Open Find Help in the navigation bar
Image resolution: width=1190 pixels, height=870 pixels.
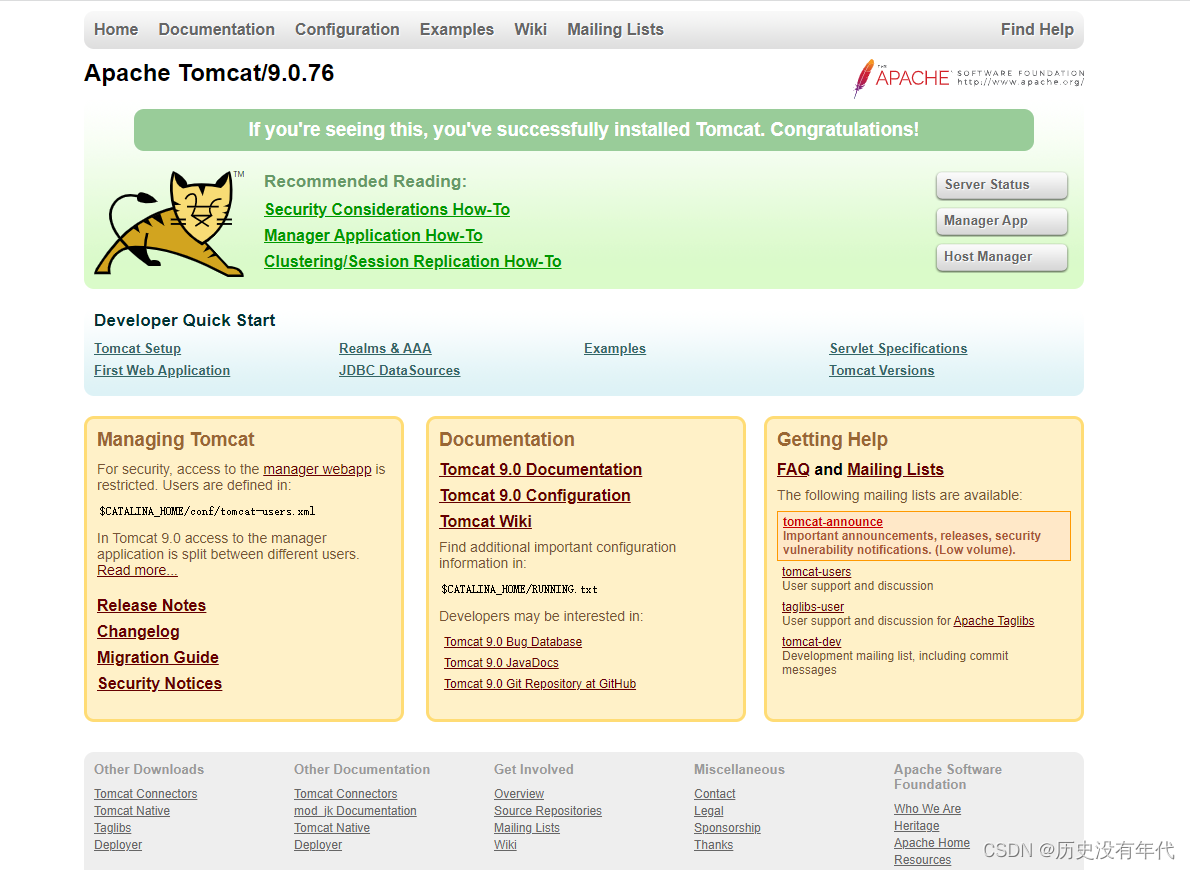(1037, 30)
